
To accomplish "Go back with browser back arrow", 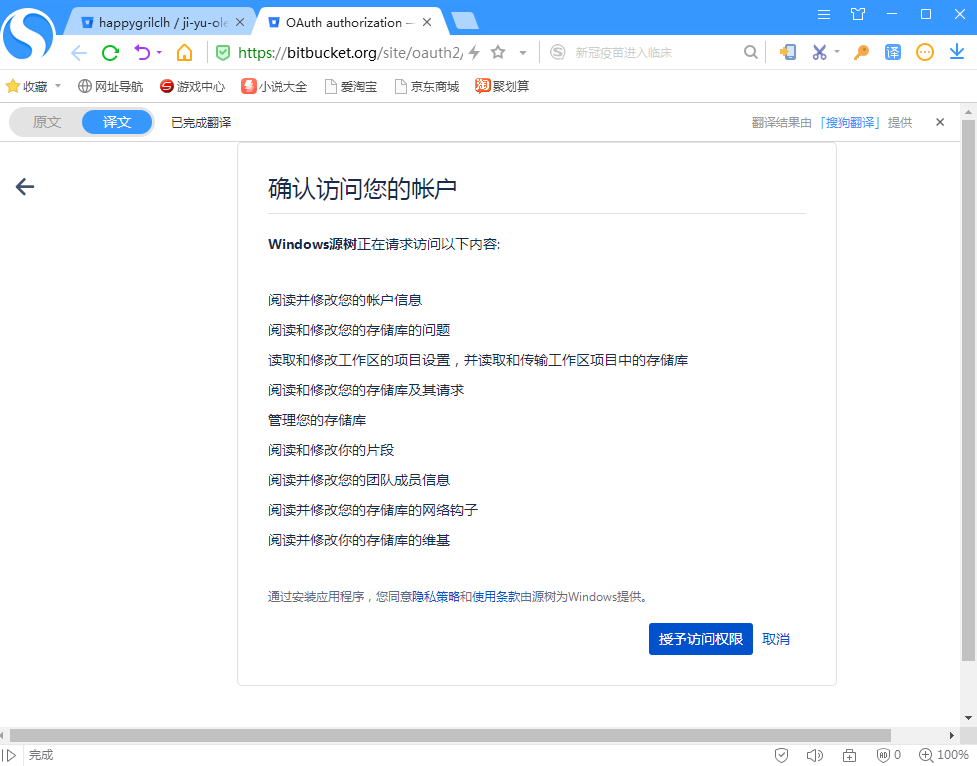I will 79,53.
